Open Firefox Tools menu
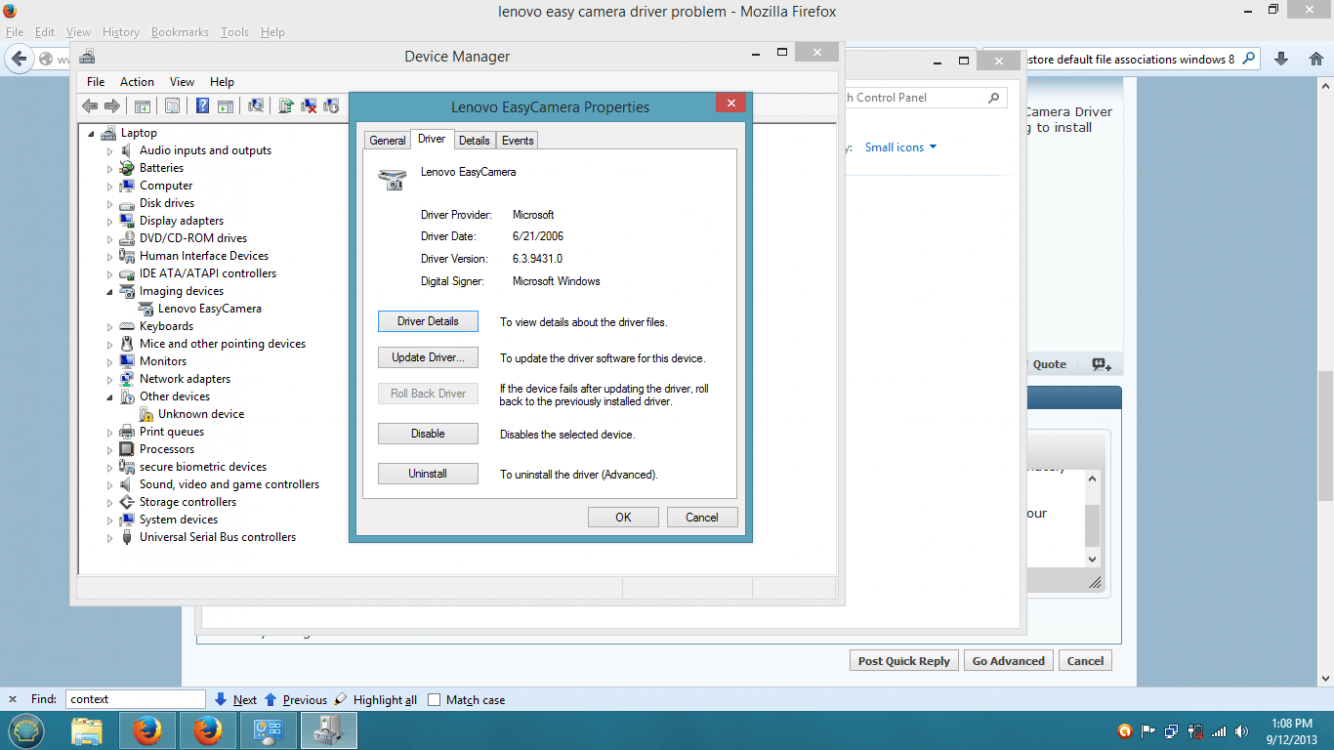Screen dimensions: 1334x750 [235, 32]
